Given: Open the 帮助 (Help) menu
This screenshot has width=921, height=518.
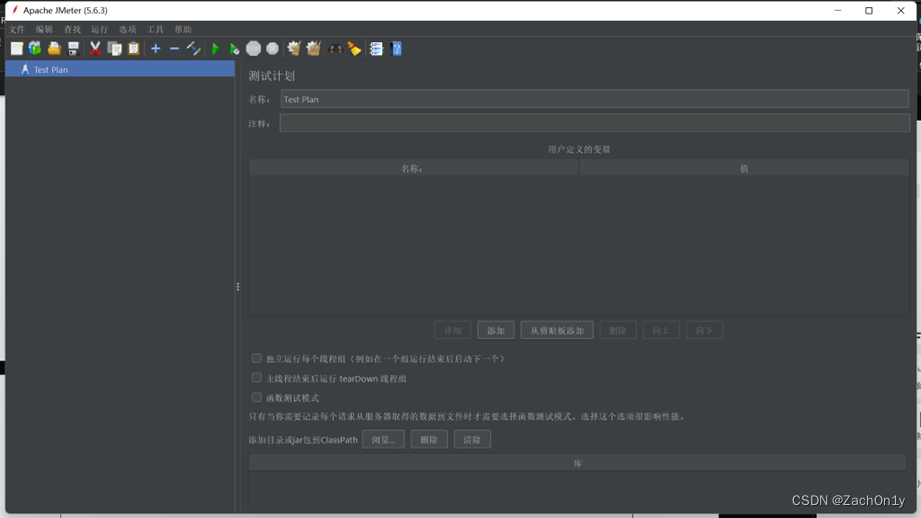Looking at the screenshot, I should pos(183,29).
